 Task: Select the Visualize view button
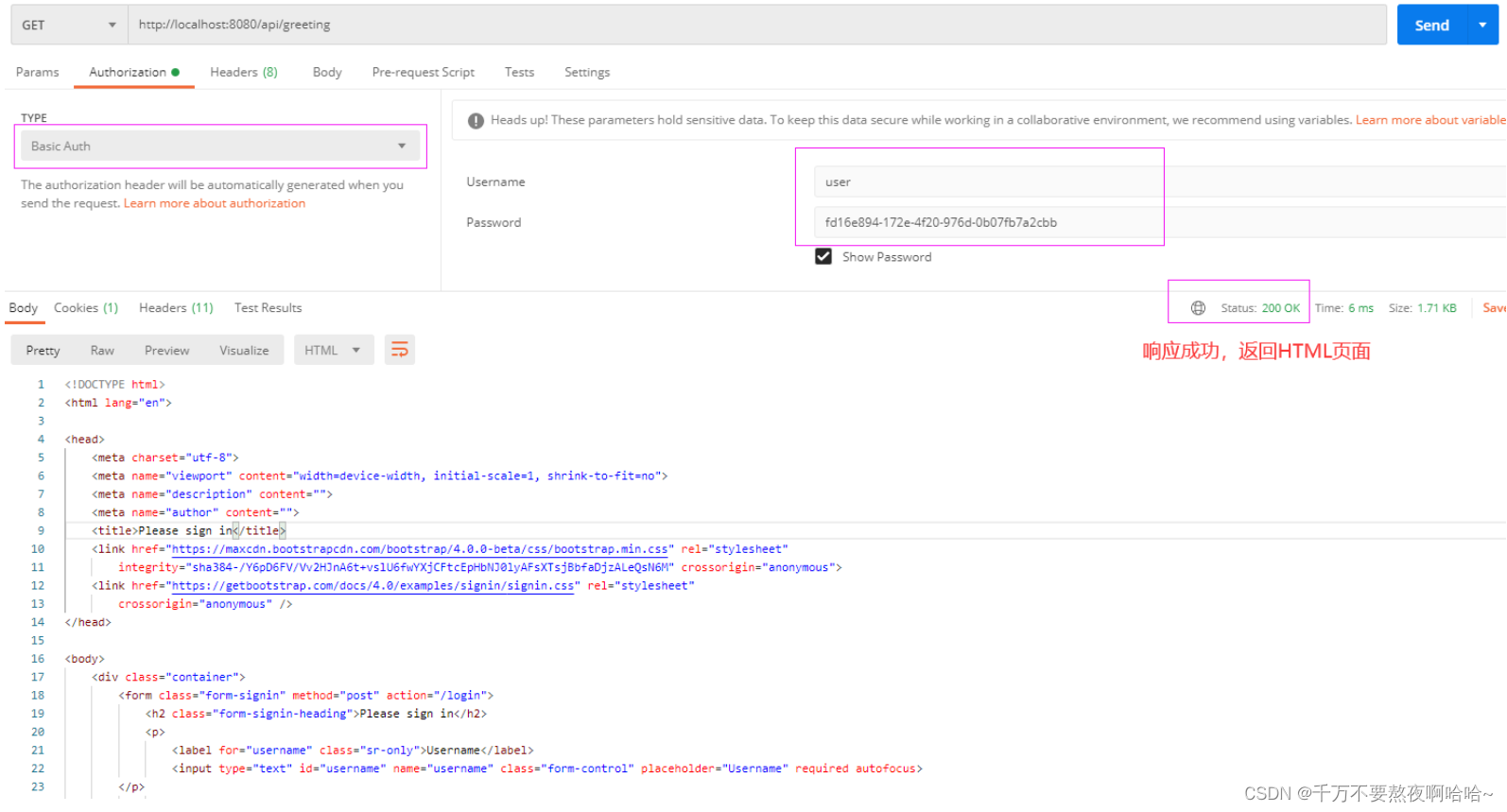(x=244, y=350)
